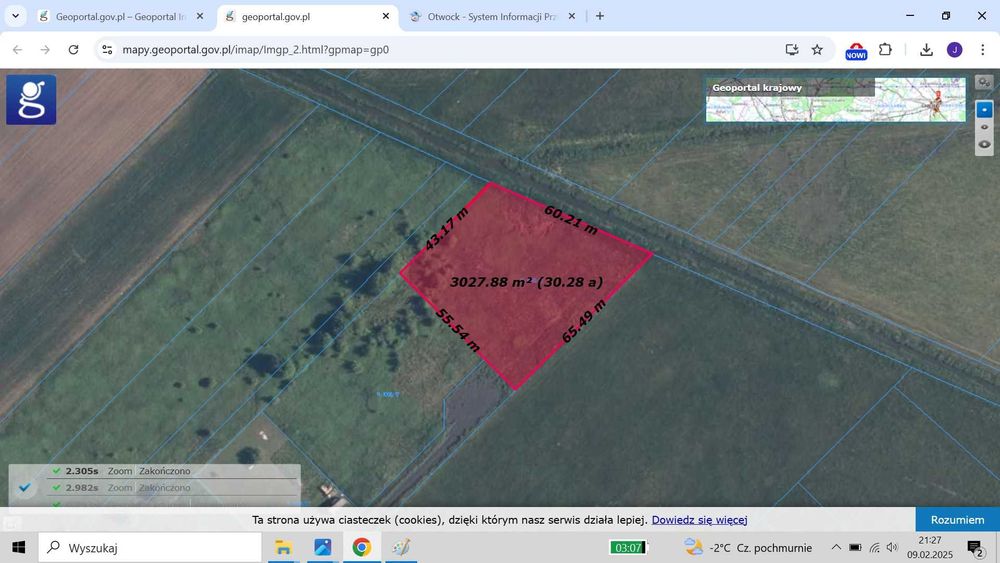Select the smallest panel size option

(x=984, y=109)
